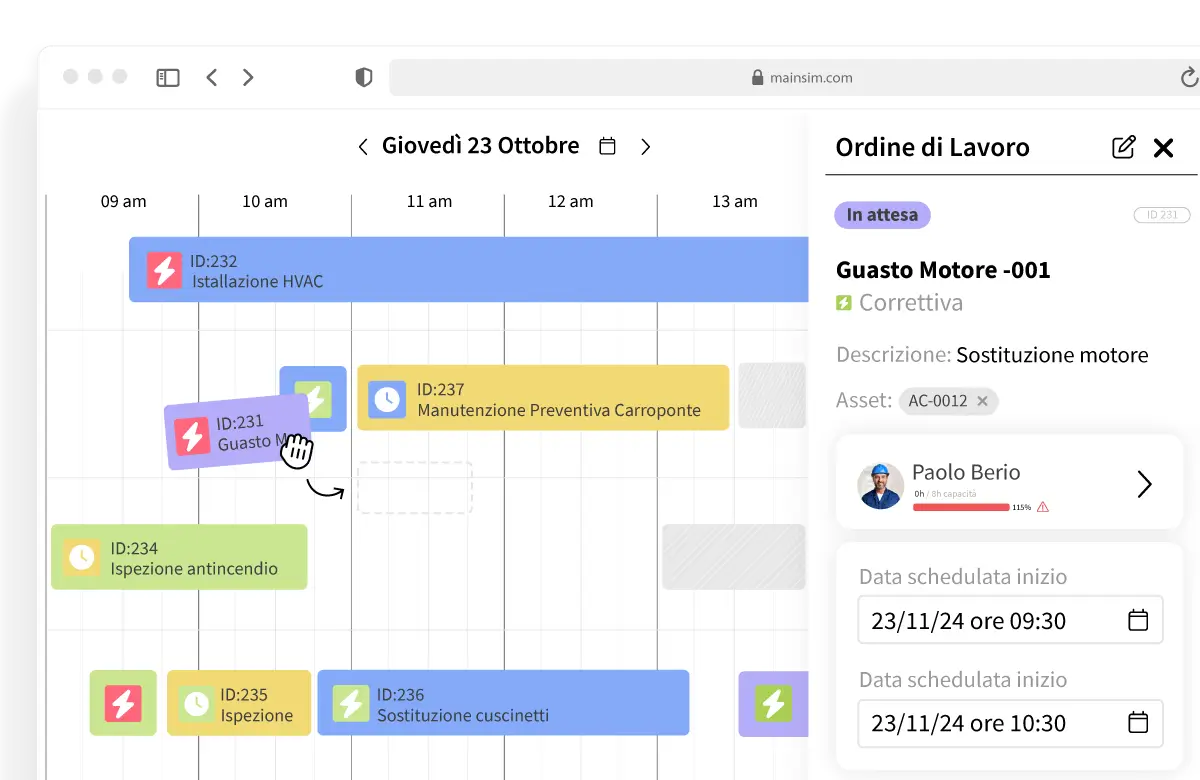Open ID:237 Manutenzione Preventiva Carroponte card
This screenshot has height=780, width=1200.
click(x=543, y=398)
